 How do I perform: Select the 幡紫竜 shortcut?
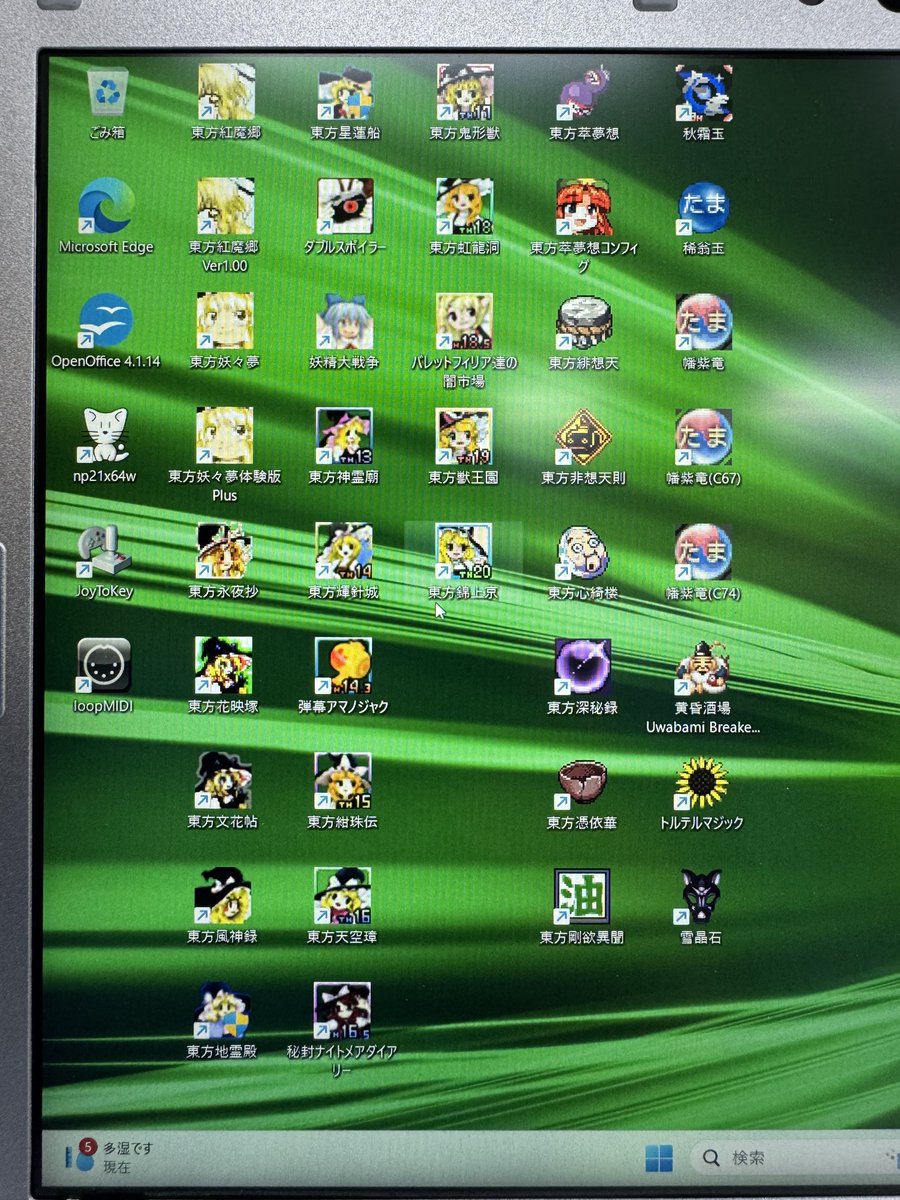(703, 321)
